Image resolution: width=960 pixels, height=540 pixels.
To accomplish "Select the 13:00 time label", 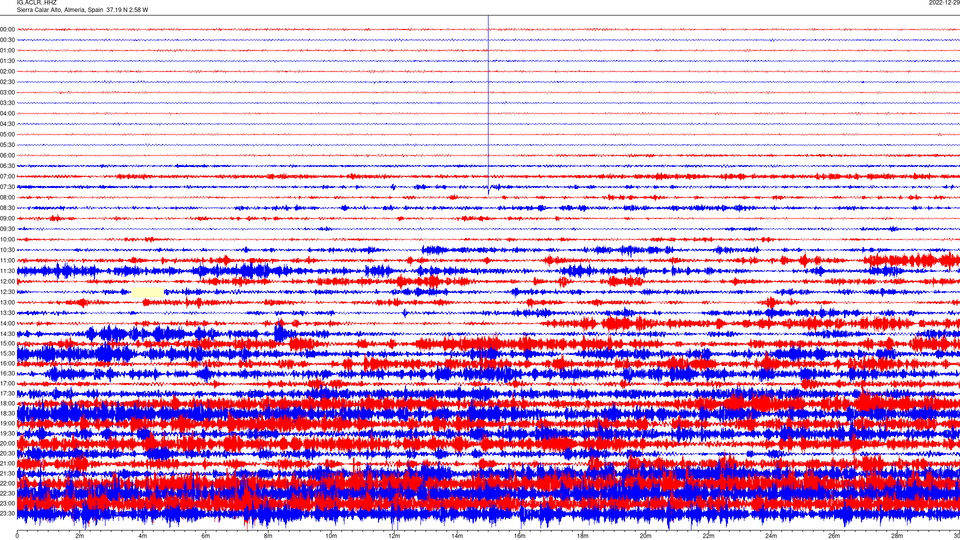I will (8, 302).
